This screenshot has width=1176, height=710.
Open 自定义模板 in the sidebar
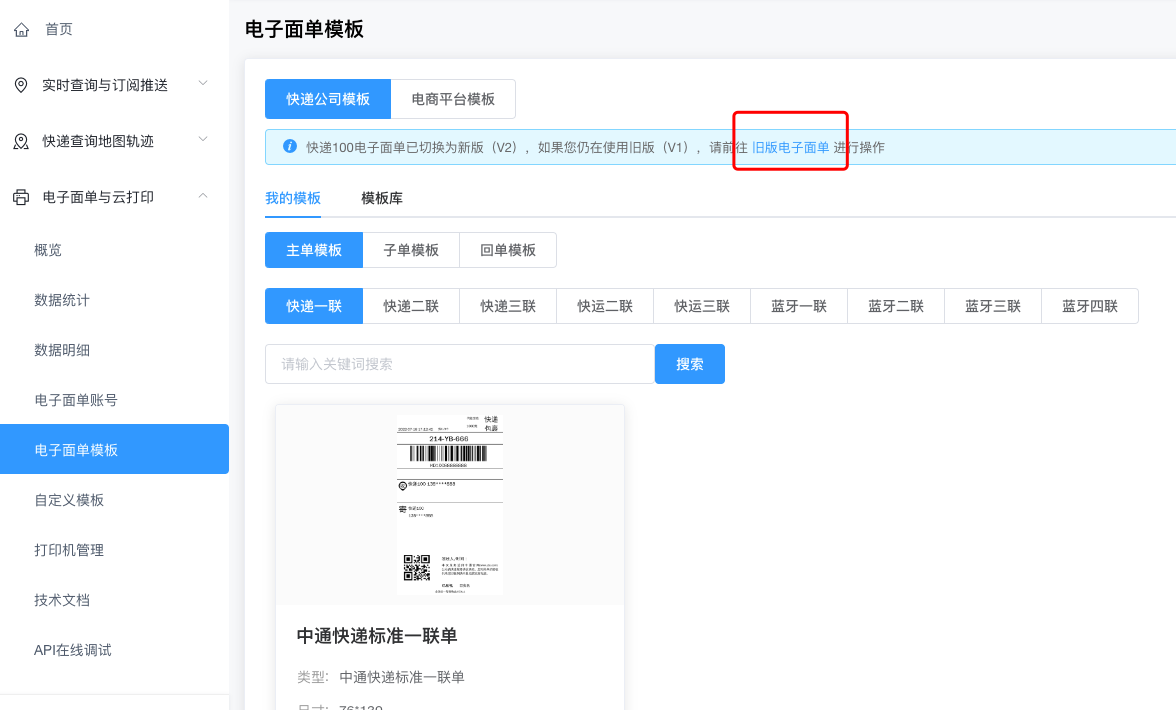(x=69, y=500)
